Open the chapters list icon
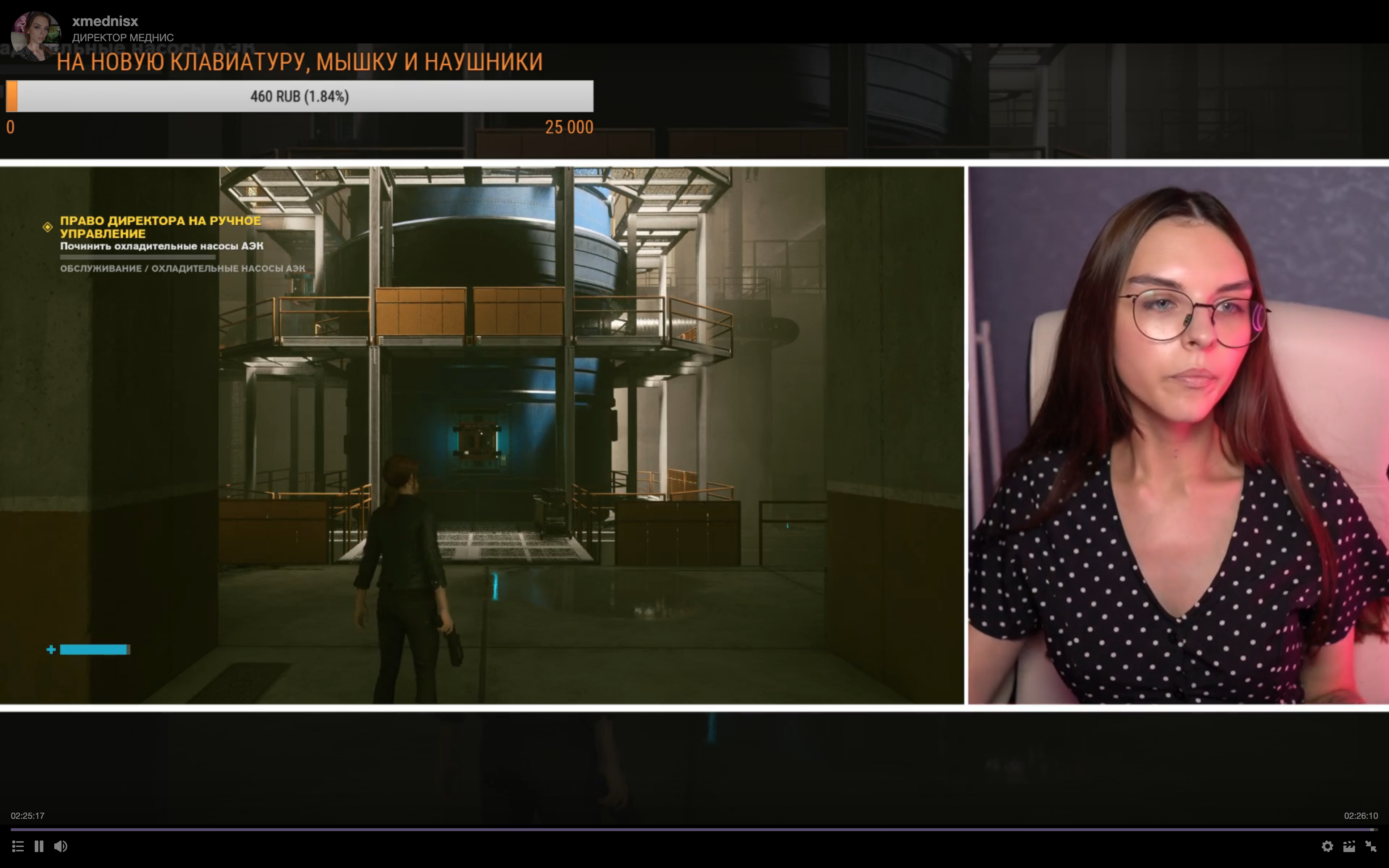This screenshot has width=1389, height=868. (18, 846)
